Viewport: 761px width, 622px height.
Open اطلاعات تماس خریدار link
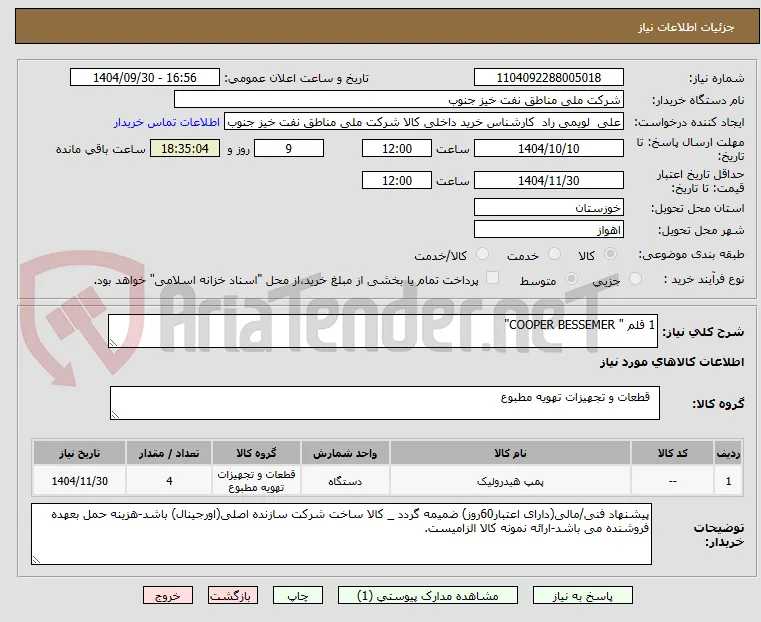click(167, 122)
